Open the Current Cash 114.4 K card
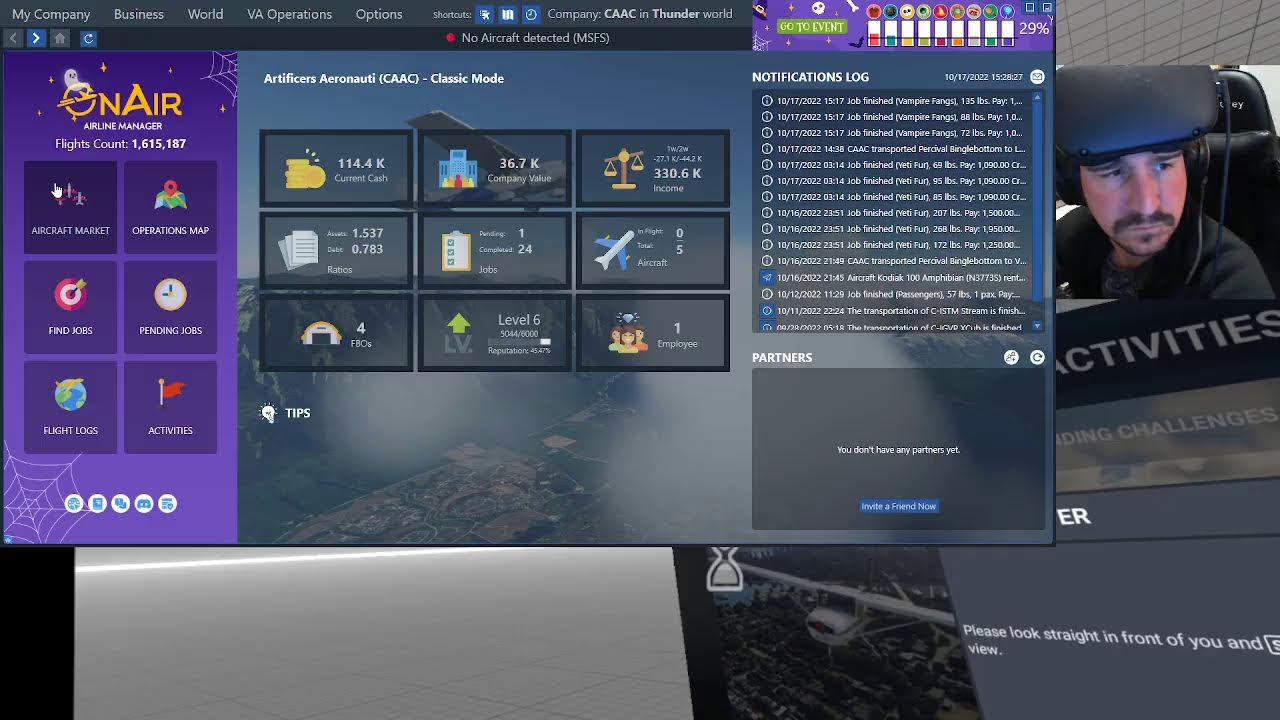The width and height of the screenshot is (1280, 720). click(336, 169)
